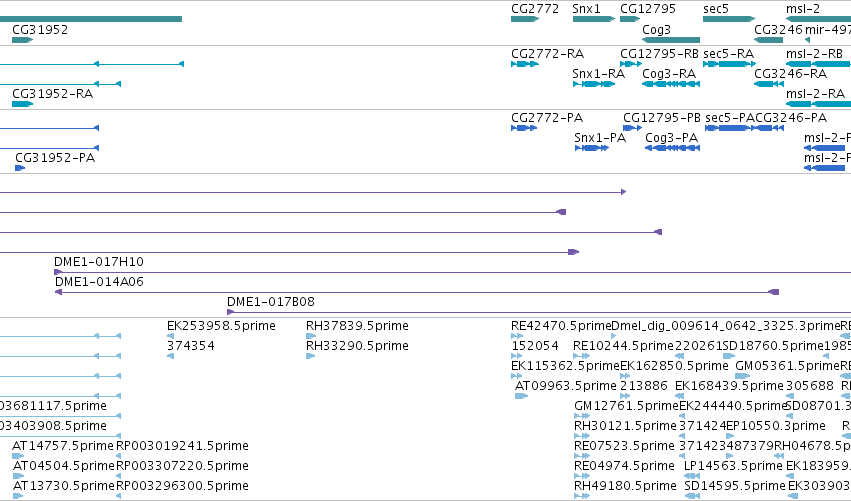
Task: Open details for gene CG31952
Action: pyautogui.click(x=22, y=40)
